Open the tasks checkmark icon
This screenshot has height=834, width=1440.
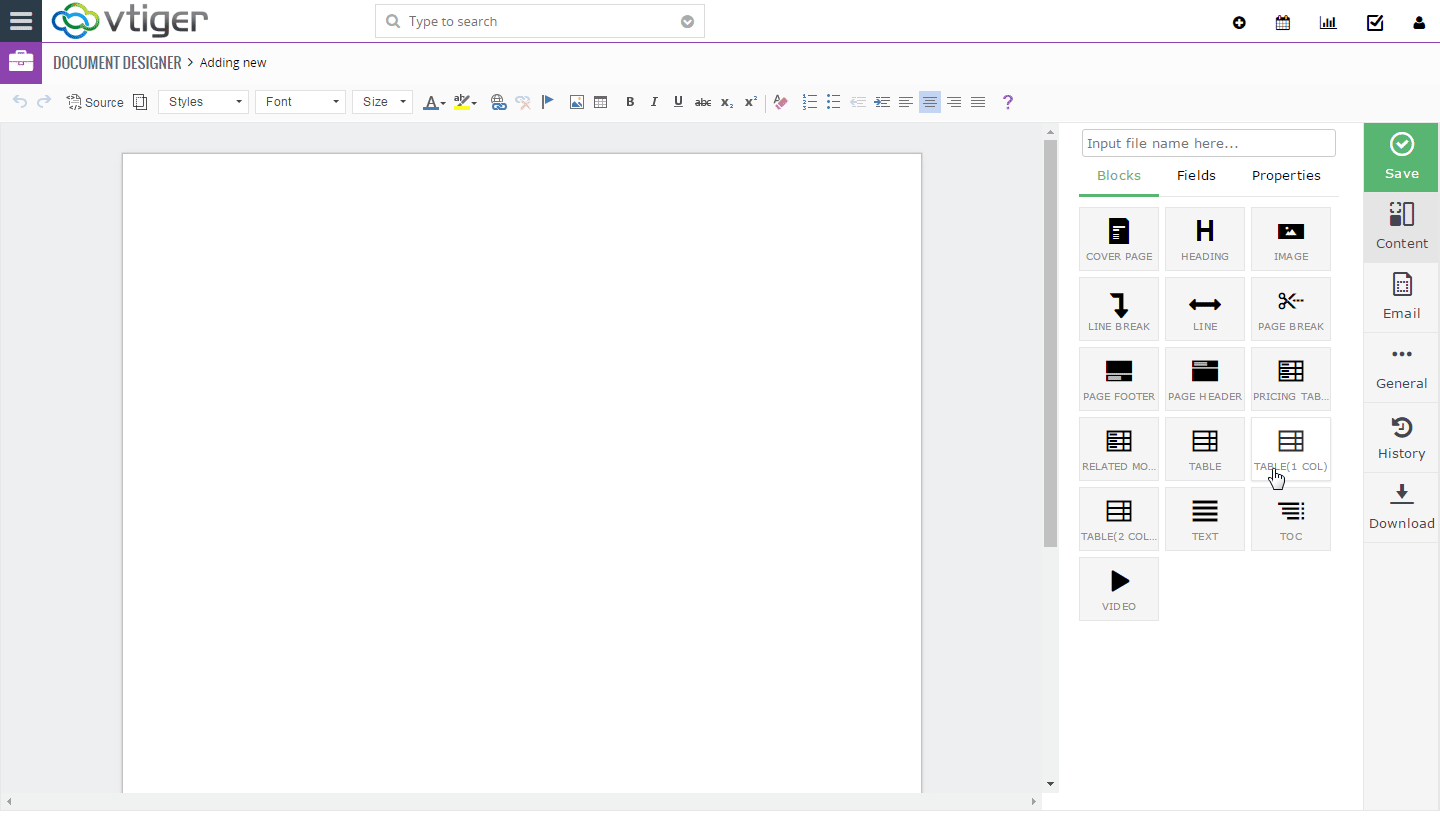coord(1375,22)
